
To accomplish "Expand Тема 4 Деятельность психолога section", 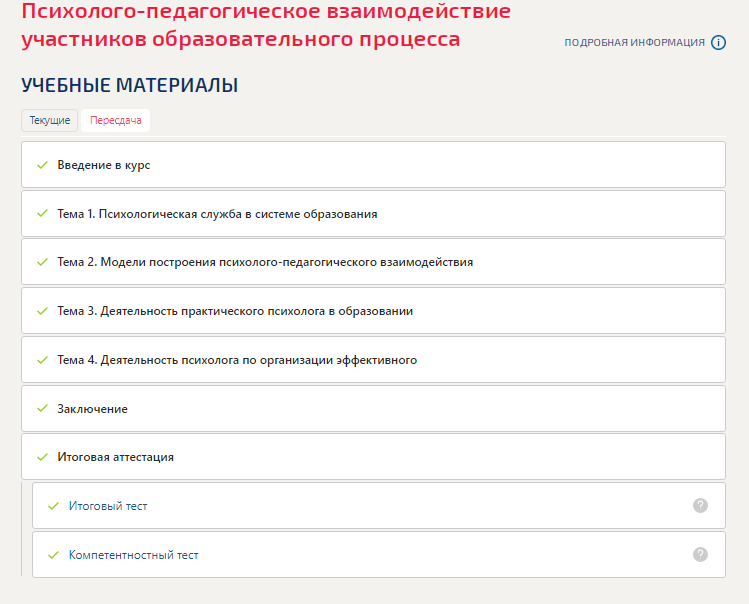I will click(x=373, y=359).
